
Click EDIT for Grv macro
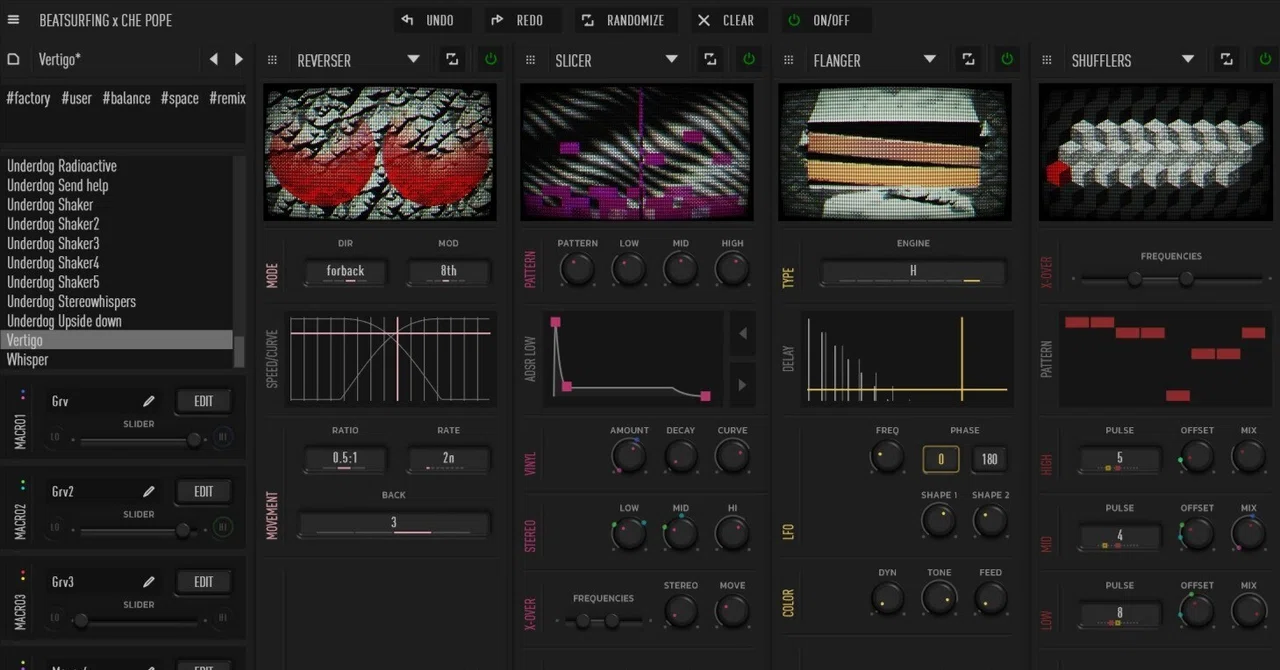tap(204, 401)
